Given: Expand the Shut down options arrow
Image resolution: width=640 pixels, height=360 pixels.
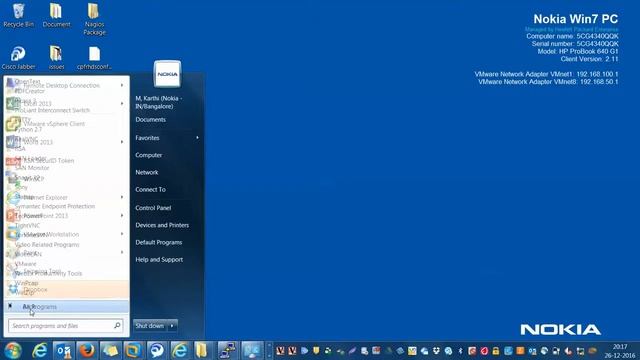Looking at the screenshot, I should click(x=172, y=326).
